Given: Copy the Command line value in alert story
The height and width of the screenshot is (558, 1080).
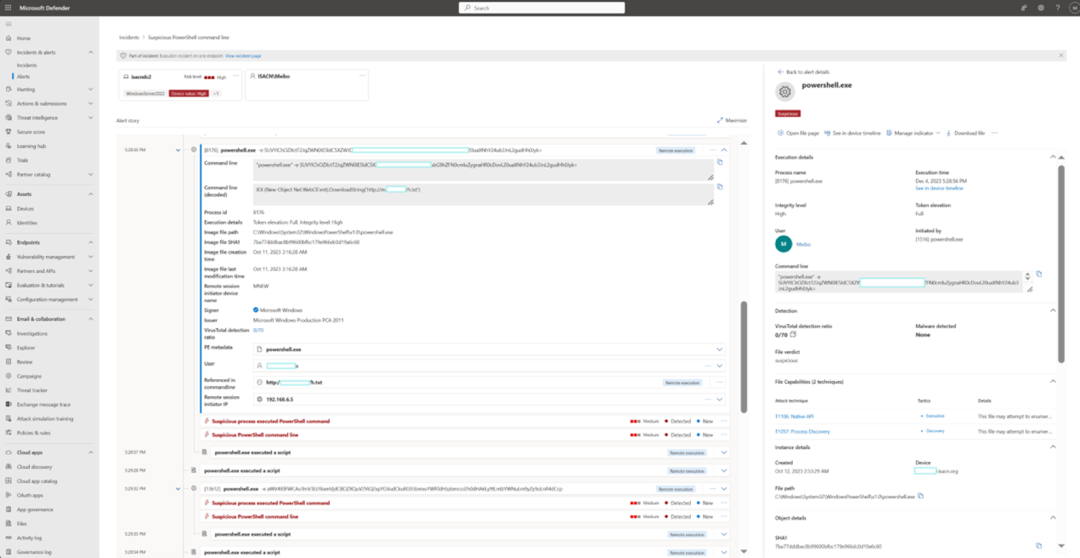Looking at the screenshot, I should [719, 162].
